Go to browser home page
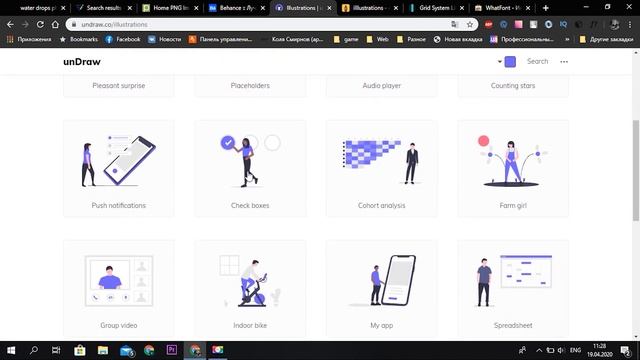The height and width of the screenshot is (360, 640). coord(55,24)
